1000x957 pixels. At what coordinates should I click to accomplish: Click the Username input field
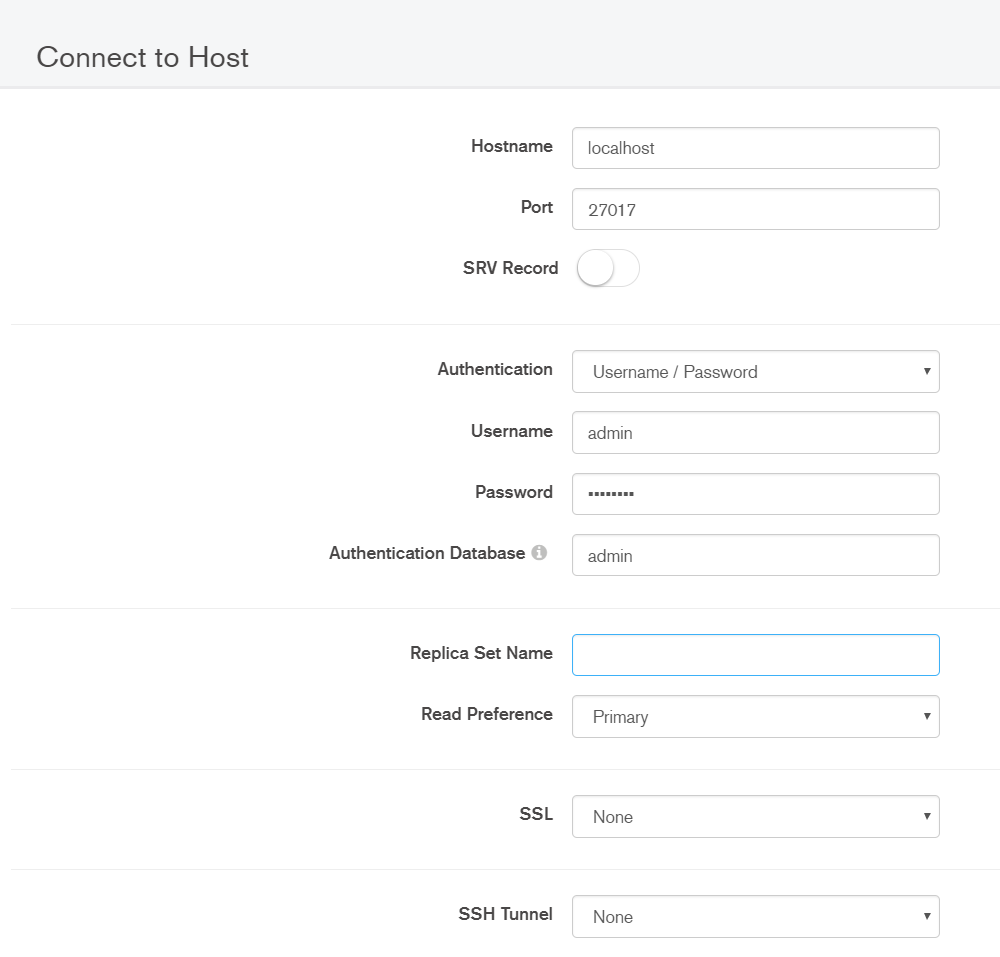coord(755,433)
